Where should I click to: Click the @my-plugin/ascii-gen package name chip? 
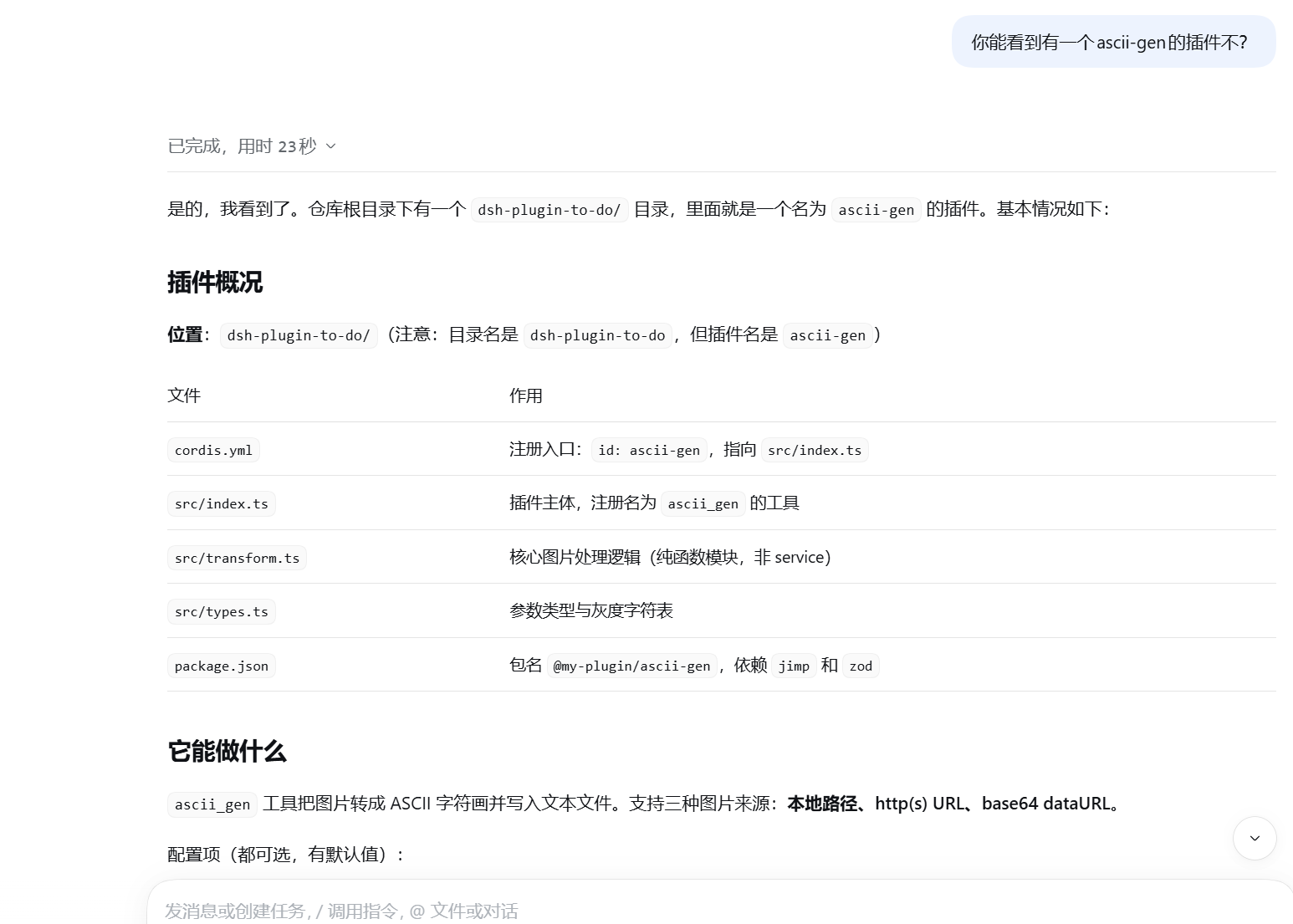pos(631,666)
